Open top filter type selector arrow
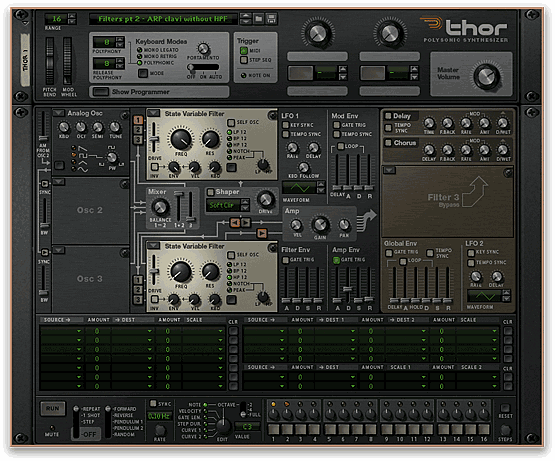 click(153, 113)
